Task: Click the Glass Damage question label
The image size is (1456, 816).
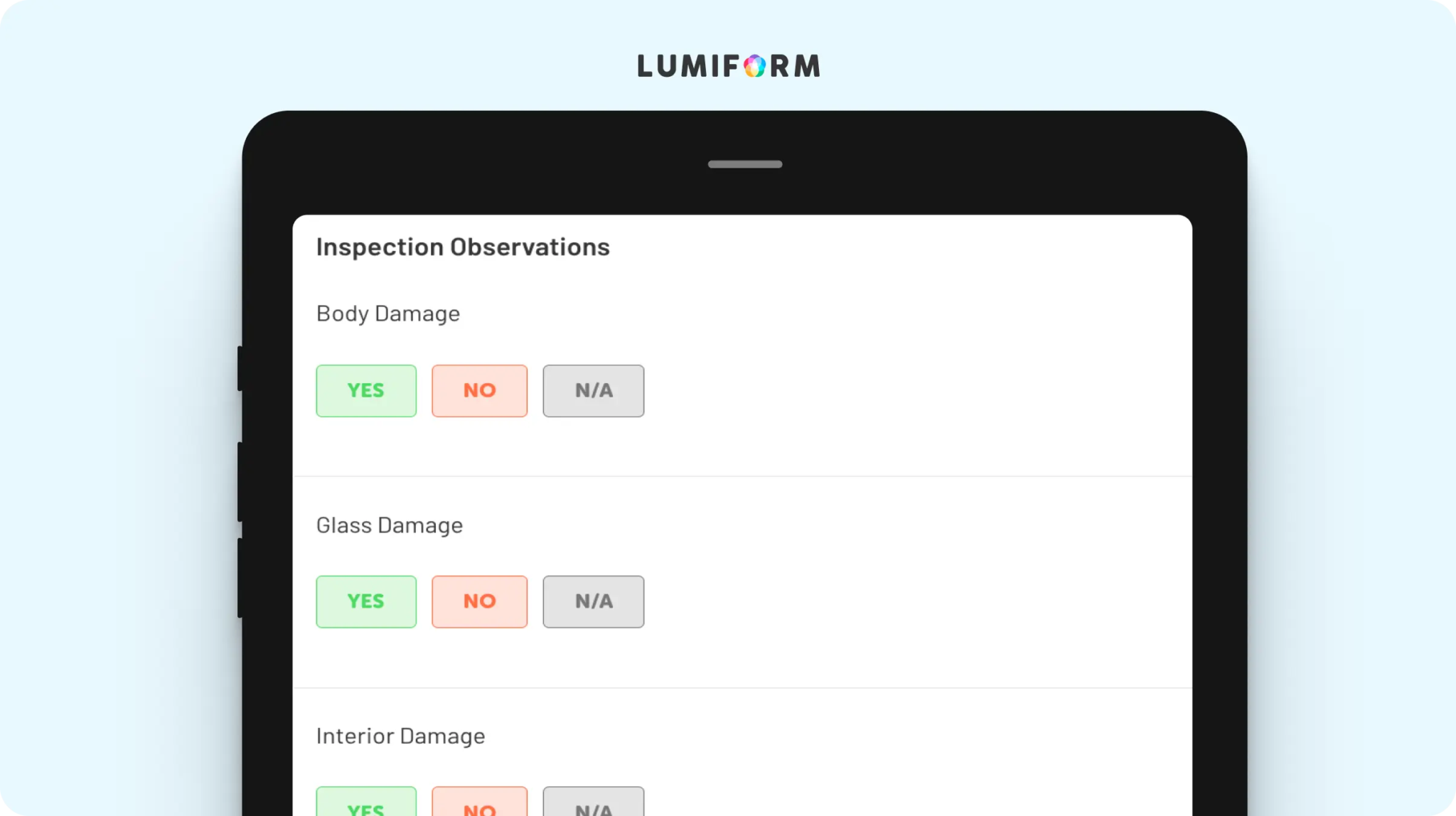Action: click(x=390, y=525)
